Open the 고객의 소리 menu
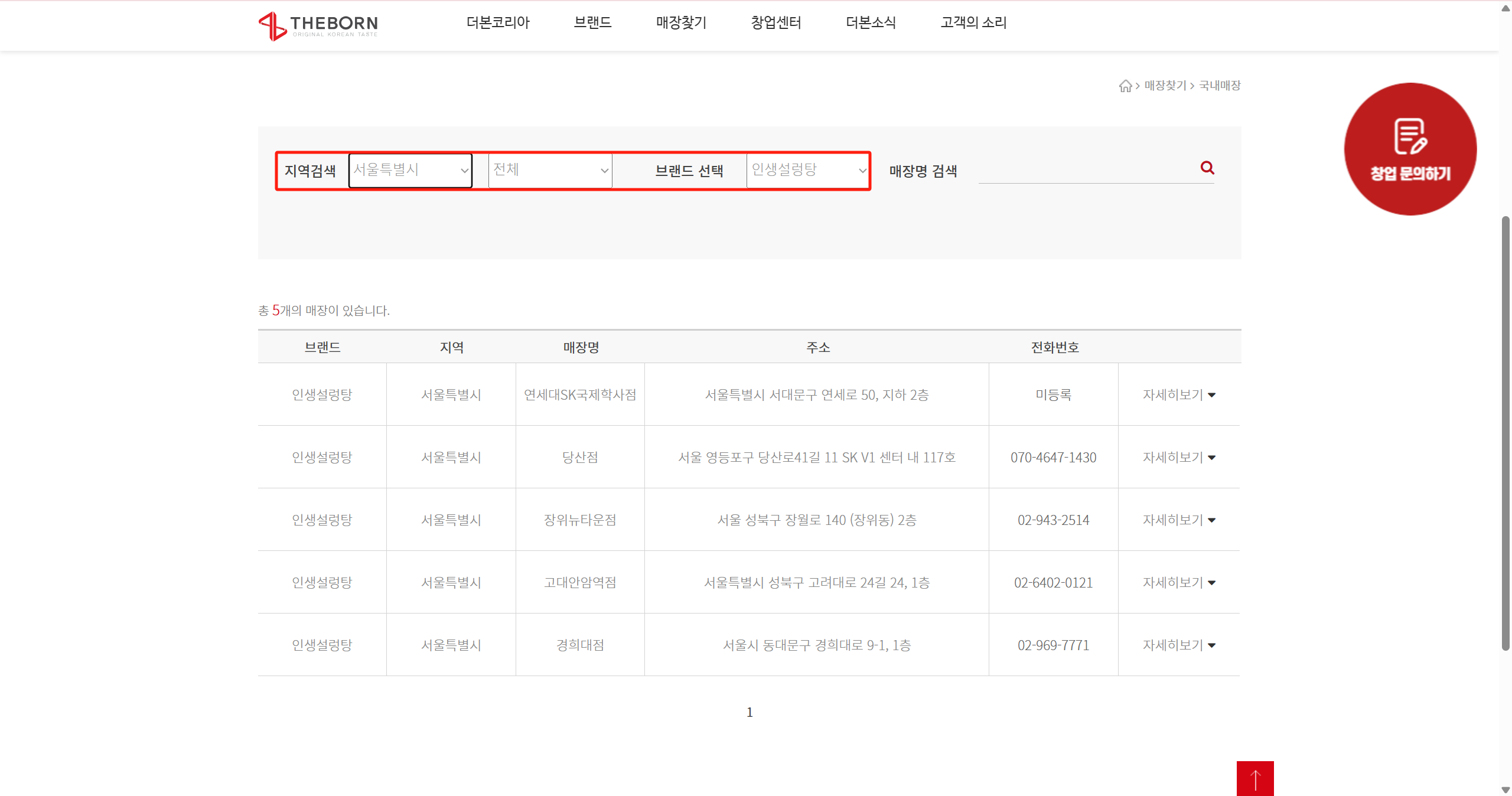 (x=973, y=22)
